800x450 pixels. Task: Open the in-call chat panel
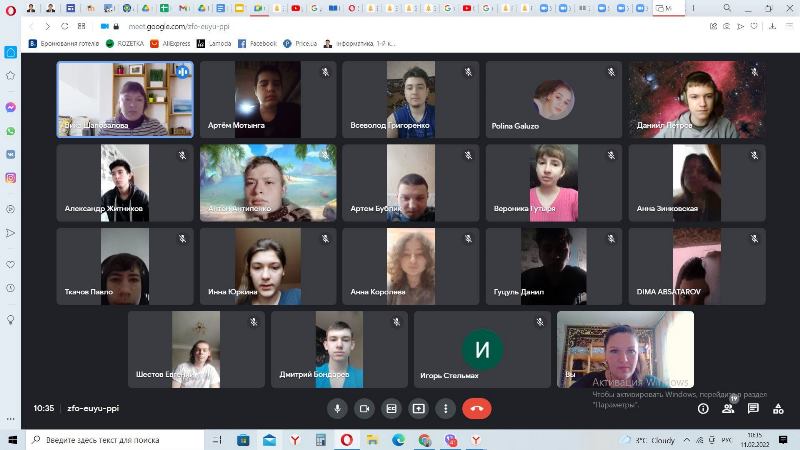(x=753, y=408)
